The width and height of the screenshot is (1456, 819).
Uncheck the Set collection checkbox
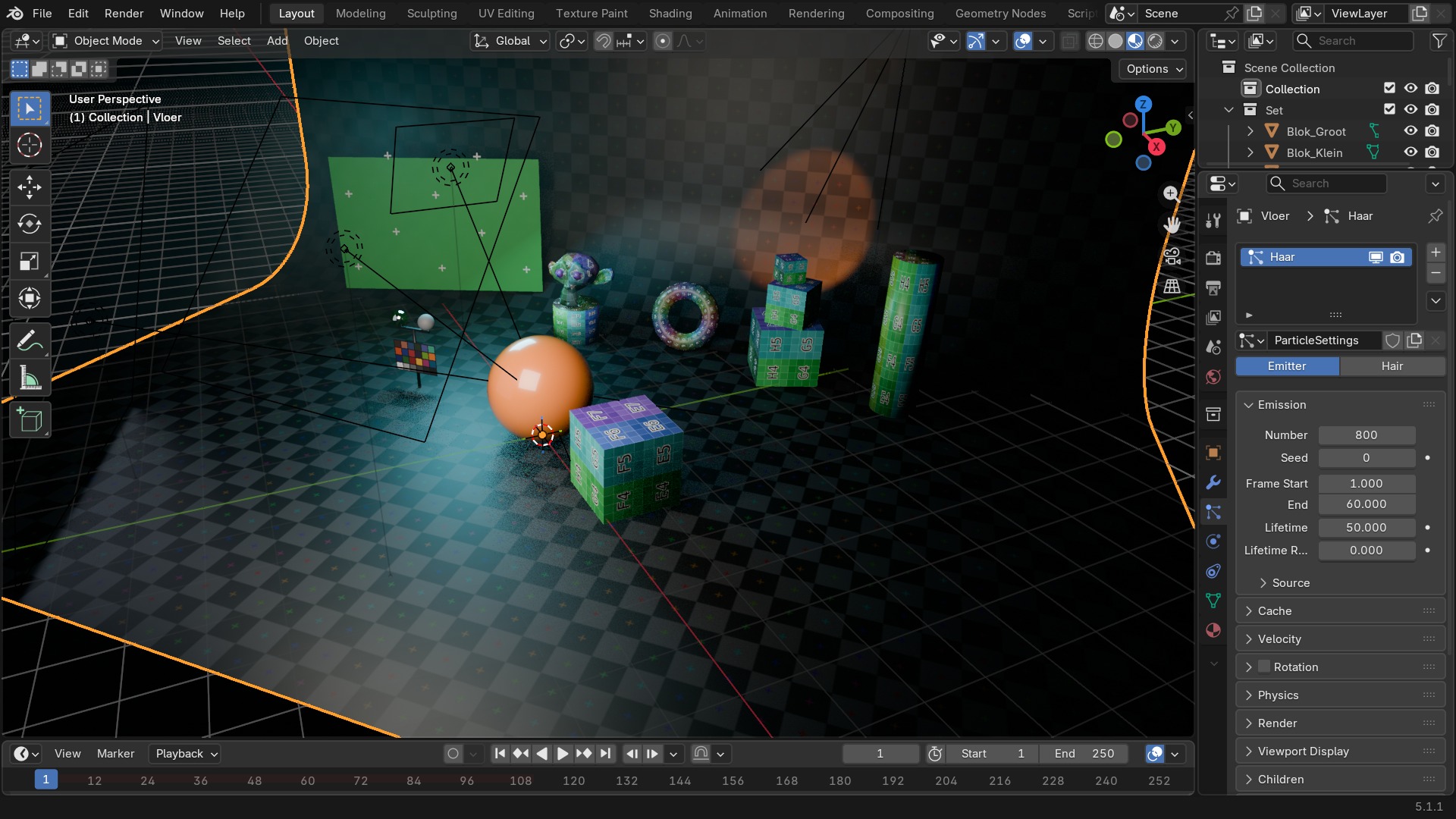tap(1389, 110)
